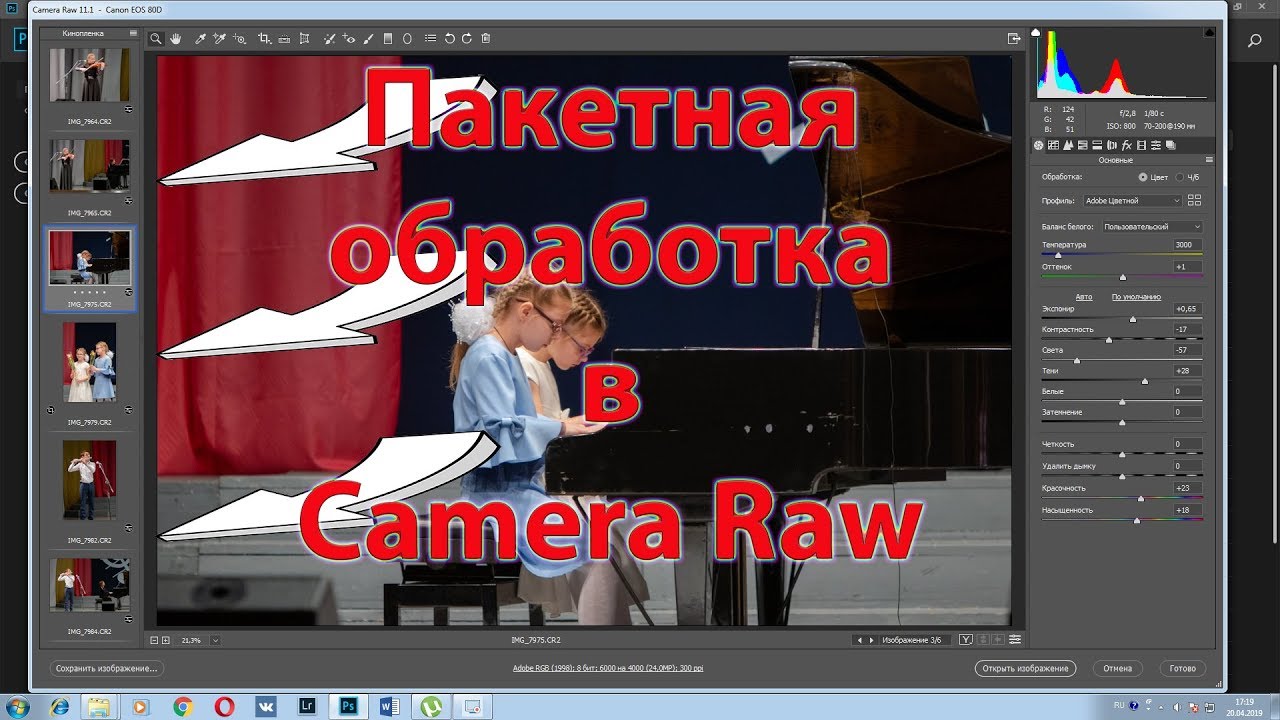The height and width of the screenshot is (720, 1280).
Task: Click the Тени value field
Action: point(1188,371)
